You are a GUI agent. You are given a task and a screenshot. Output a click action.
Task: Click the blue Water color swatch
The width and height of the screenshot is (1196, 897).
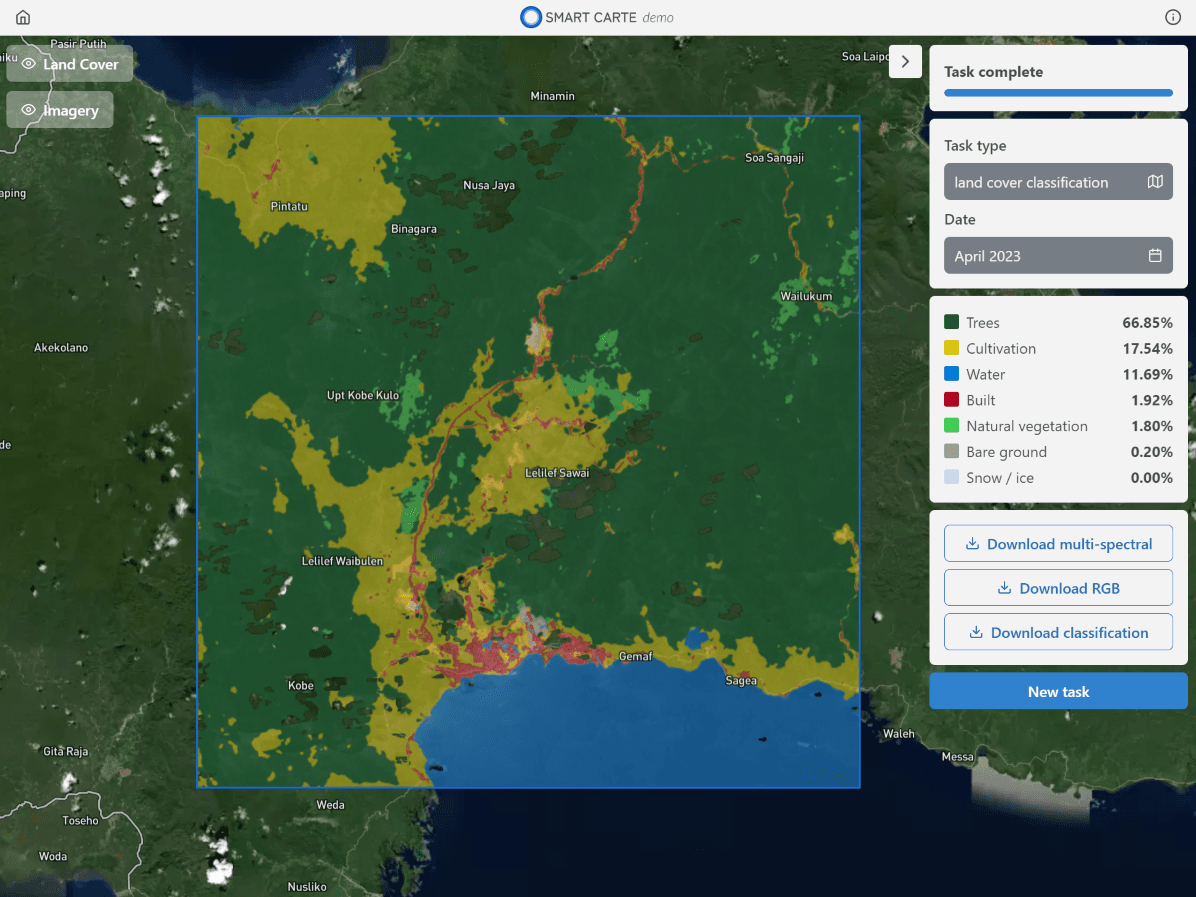coord(952,375)
